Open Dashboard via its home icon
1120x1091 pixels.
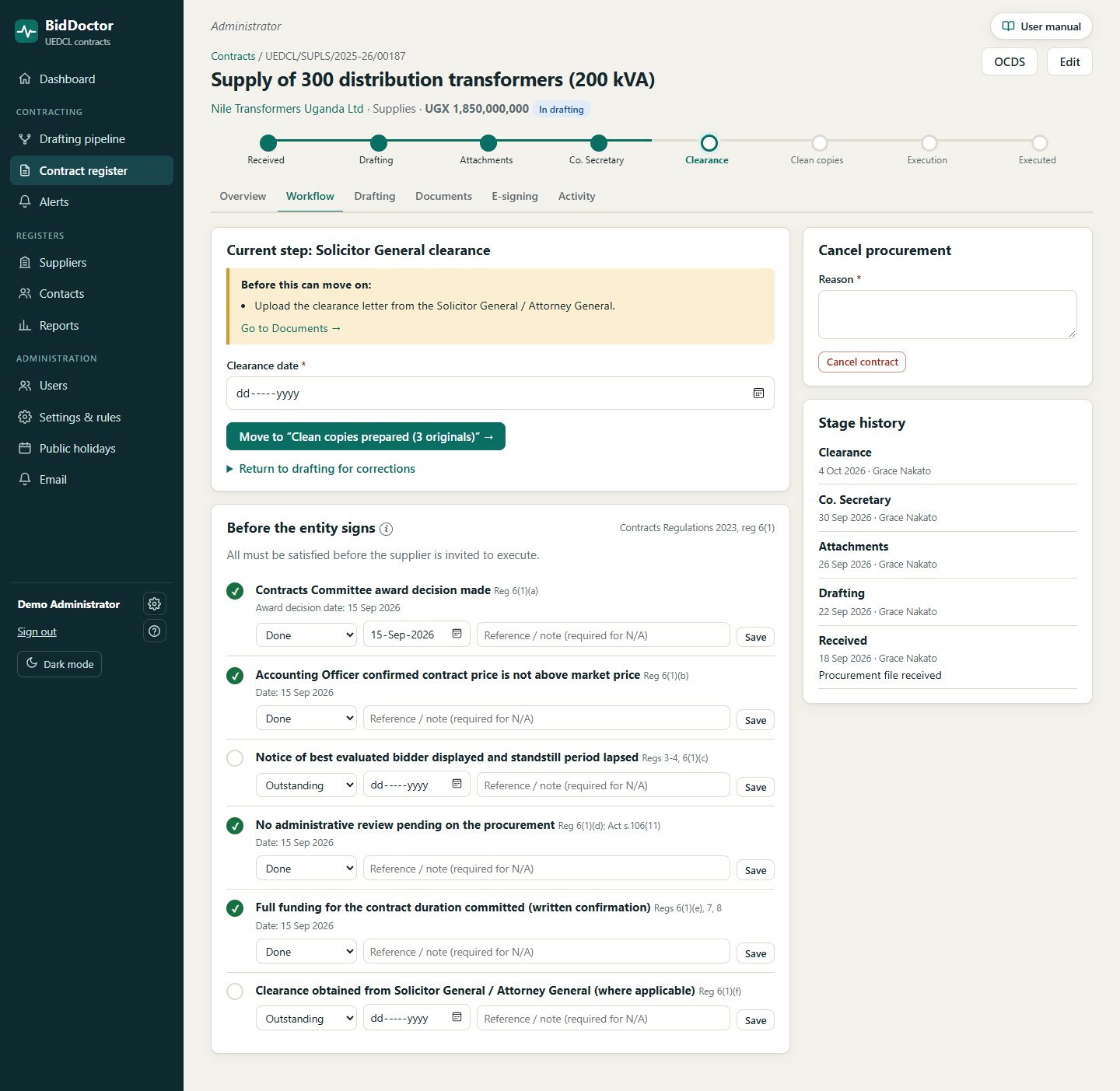(25, 79)
